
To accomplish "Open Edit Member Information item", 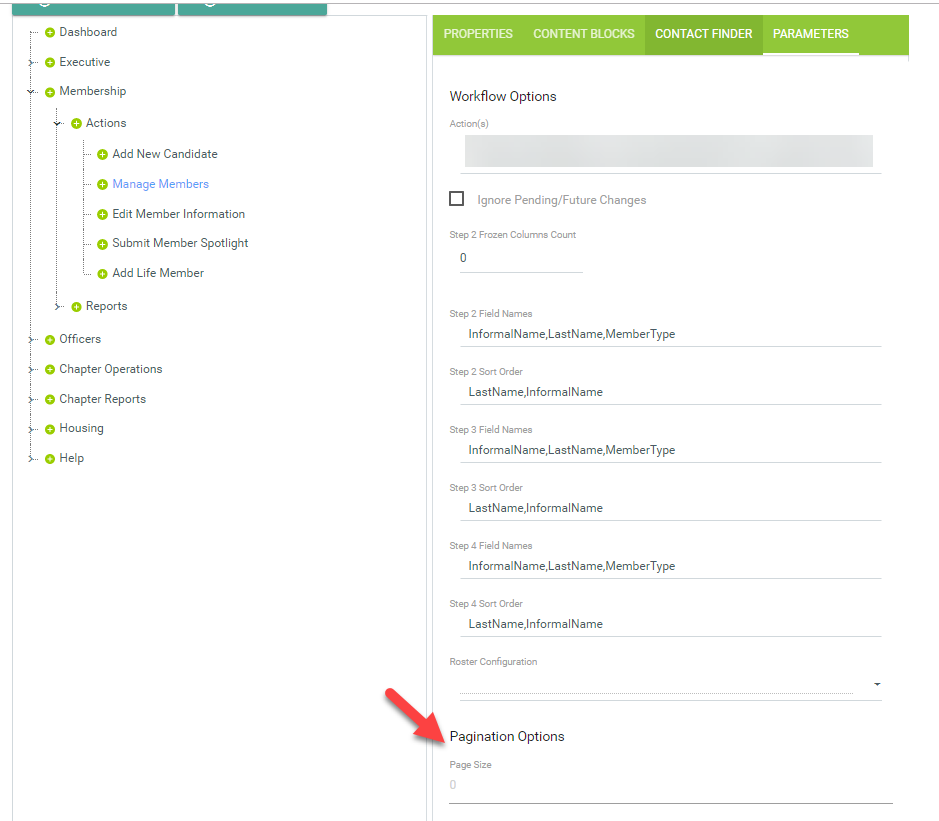I will click(x=178, y=214).
